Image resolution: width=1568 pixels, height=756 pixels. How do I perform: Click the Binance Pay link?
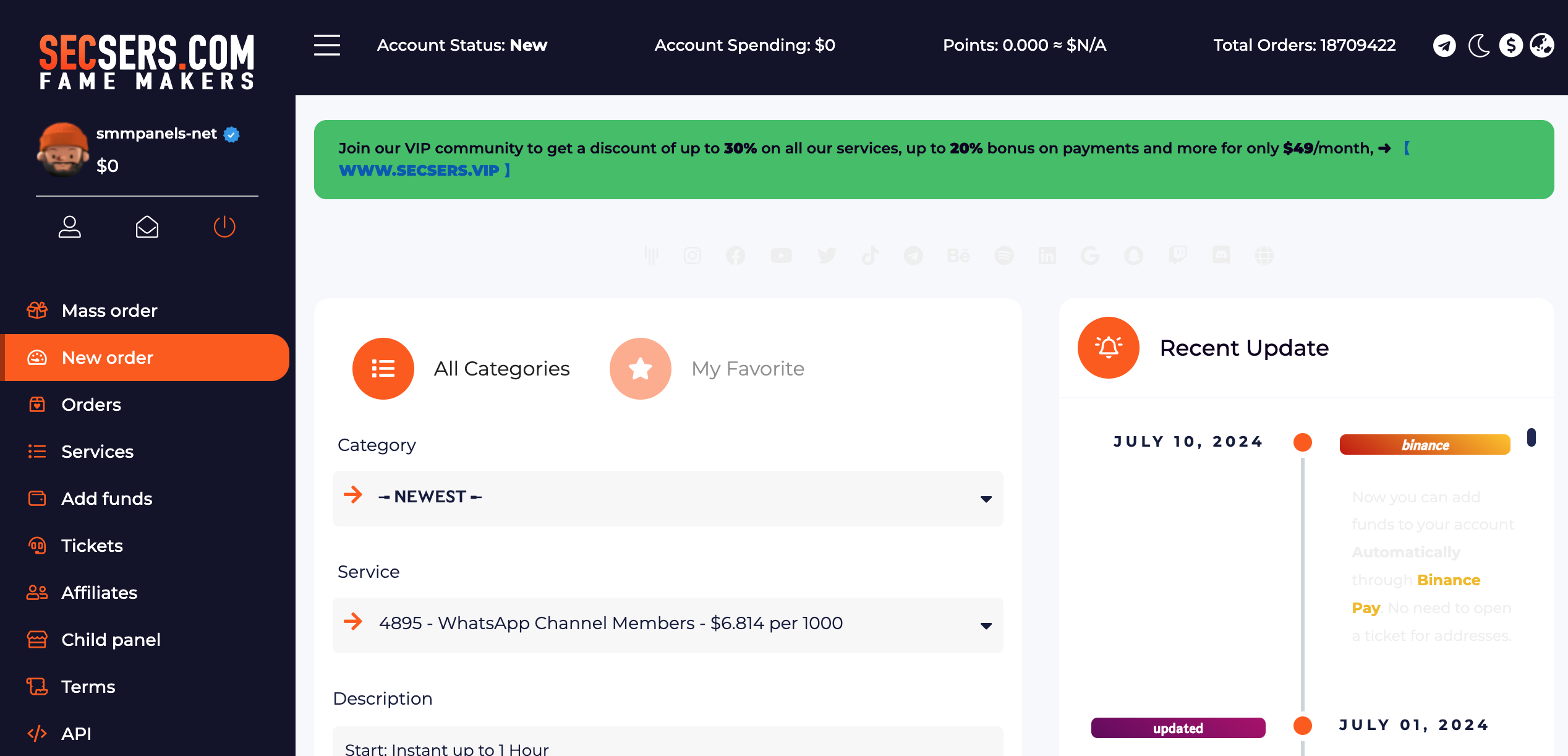coord(1448,580)
